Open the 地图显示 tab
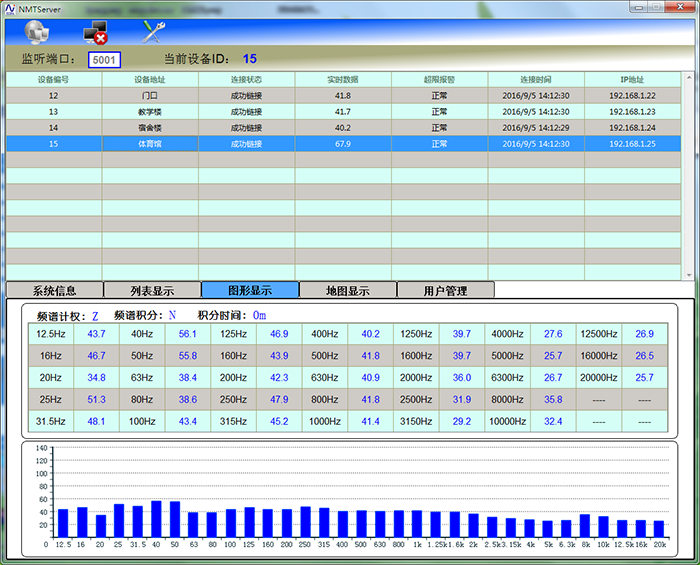Image resolution: width=700 pixels, height=565 pixels. click(348, 291)
